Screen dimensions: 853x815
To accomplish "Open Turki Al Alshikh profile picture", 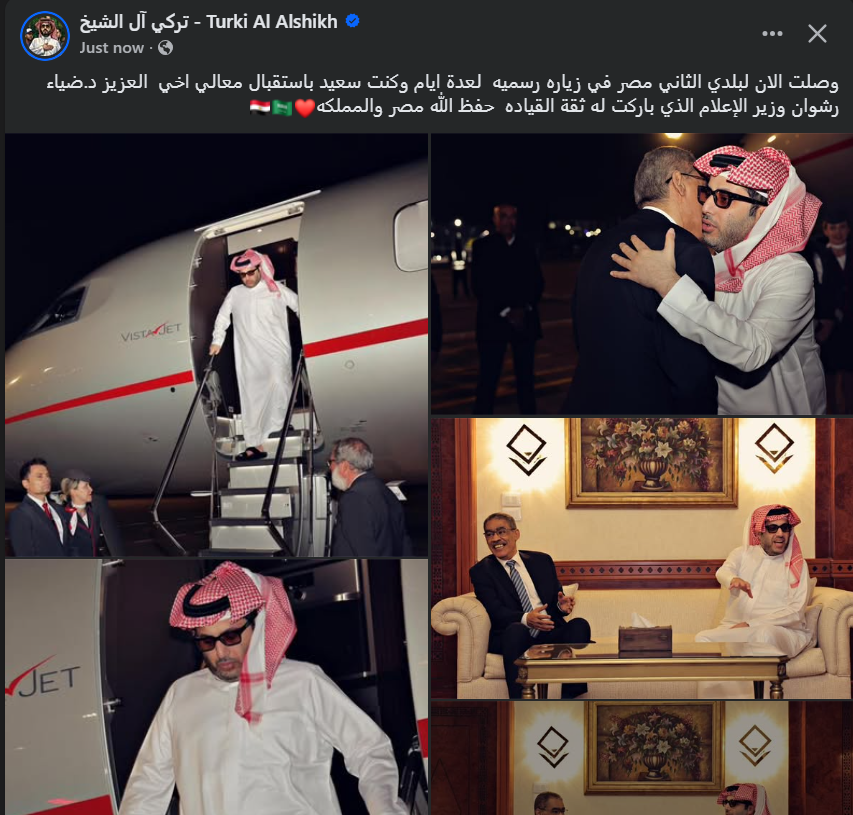I will tap(45, 35).
